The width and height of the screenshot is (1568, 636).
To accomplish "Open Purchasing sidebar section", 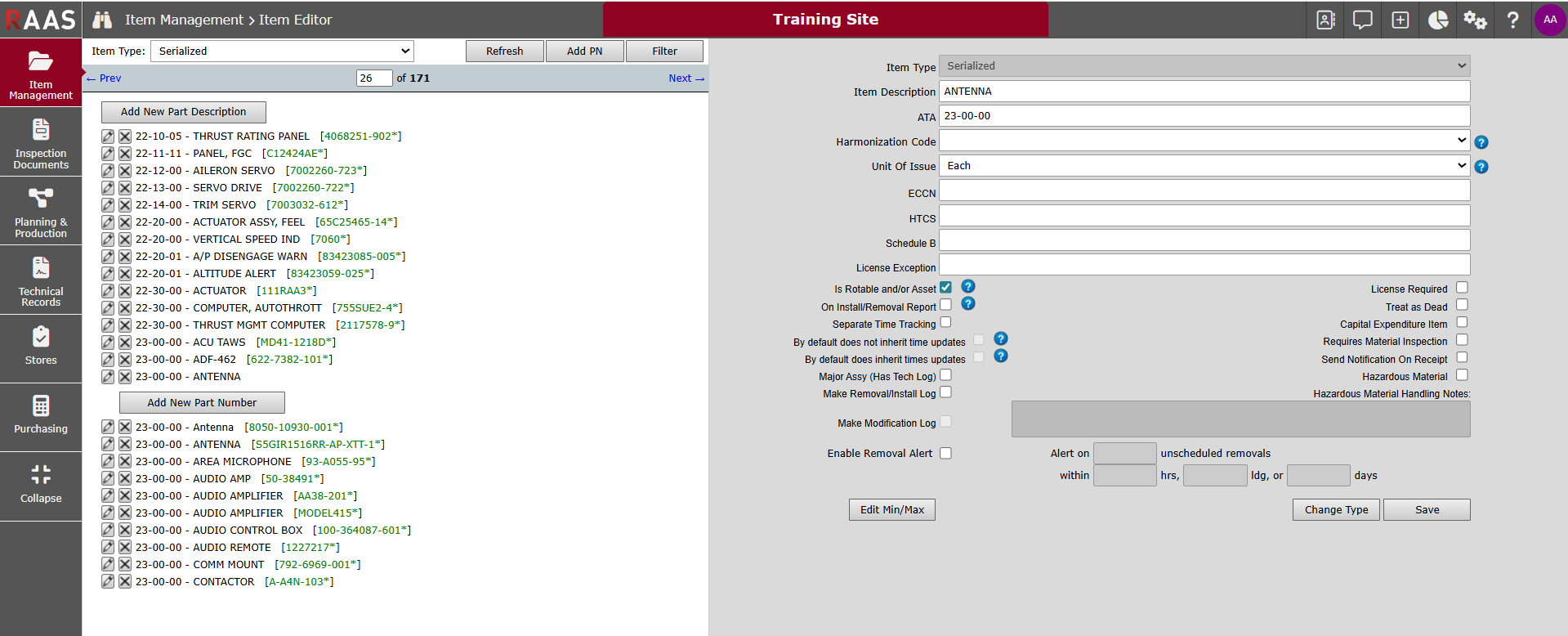I will [41, 417].
